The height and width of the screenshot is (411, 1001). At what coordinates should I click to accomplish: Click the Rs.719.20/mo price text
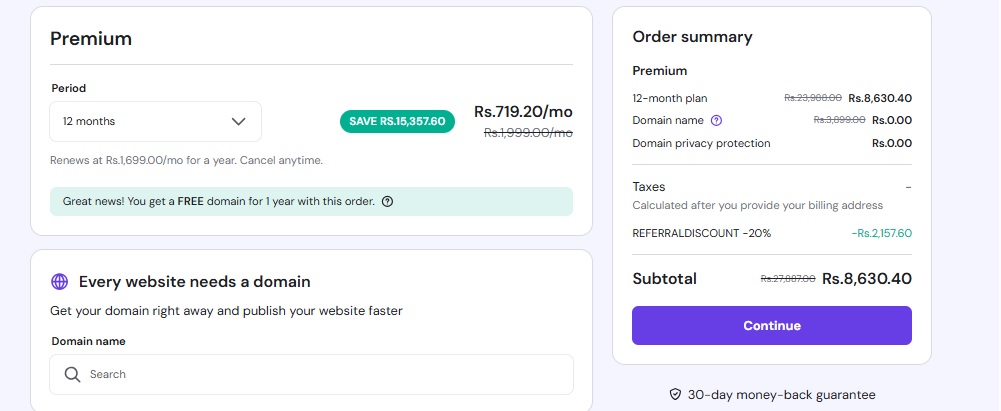pos(523,111)
